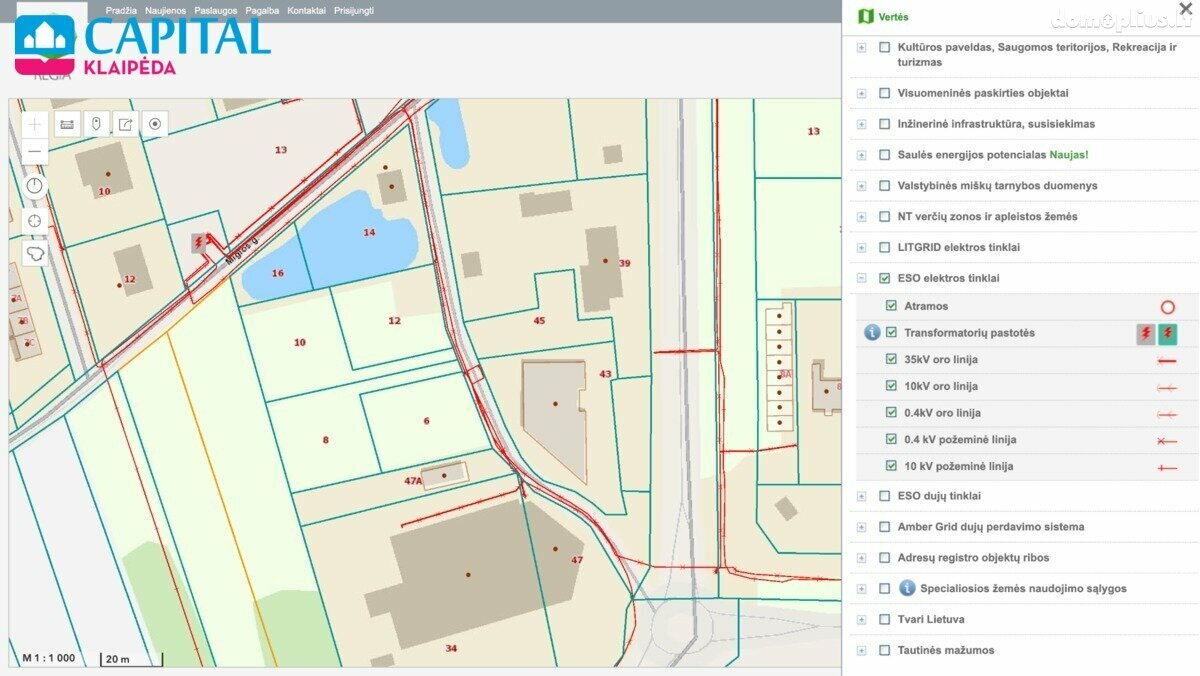Close the layers panel with X
This screenshot has height=676, width=1200.
click(x=1185, y=9)
